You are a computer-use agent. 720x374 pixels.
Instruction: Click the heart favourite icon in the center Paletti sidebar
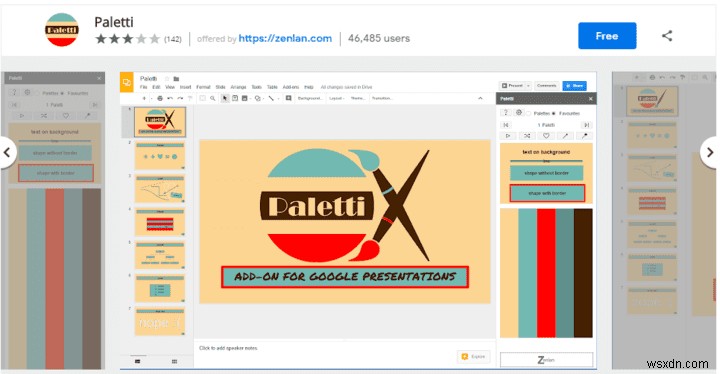[x=546, y=136]
